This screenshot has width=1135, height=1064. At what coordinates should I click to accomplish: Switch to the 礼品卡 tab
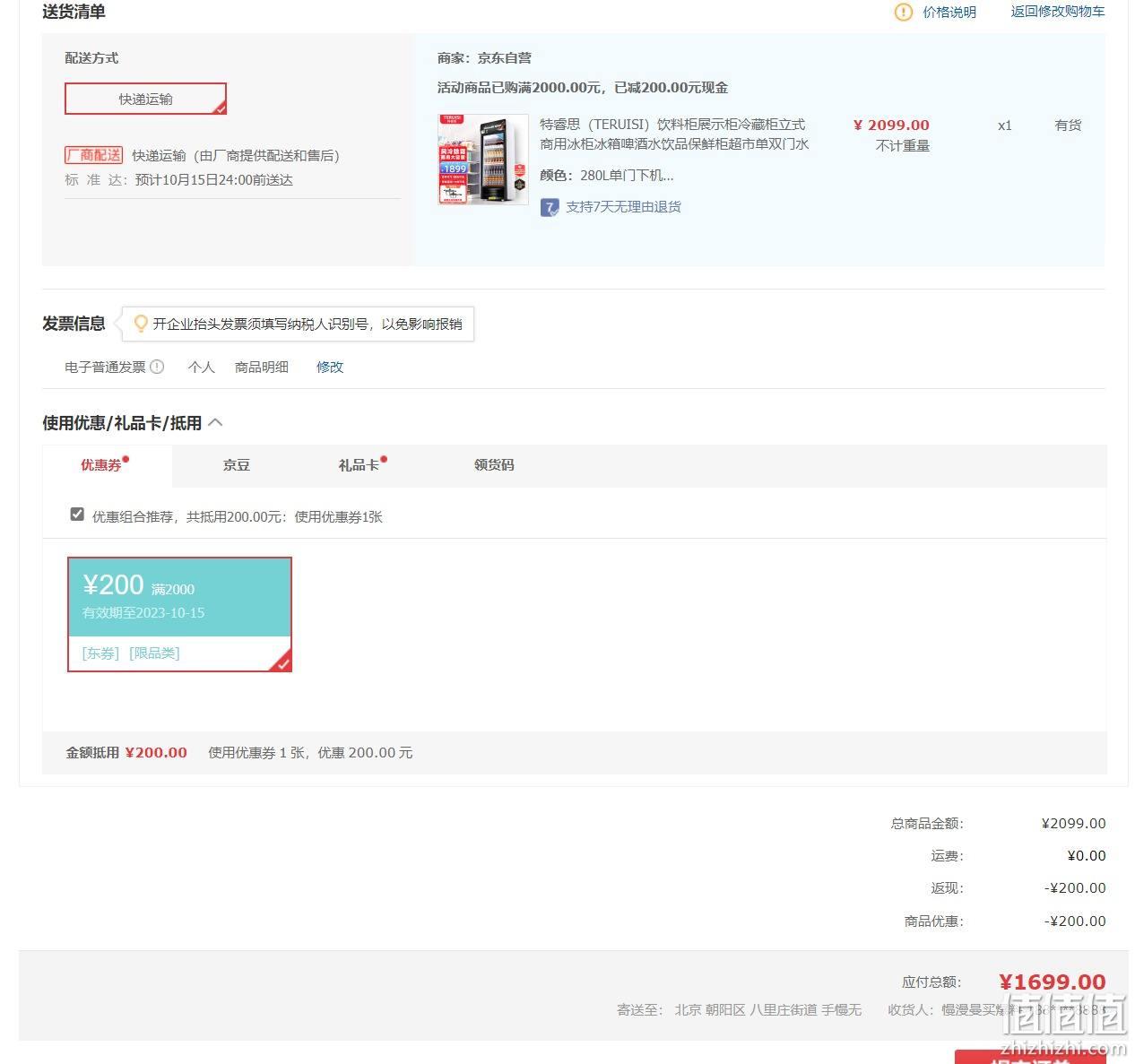[359, 465]
